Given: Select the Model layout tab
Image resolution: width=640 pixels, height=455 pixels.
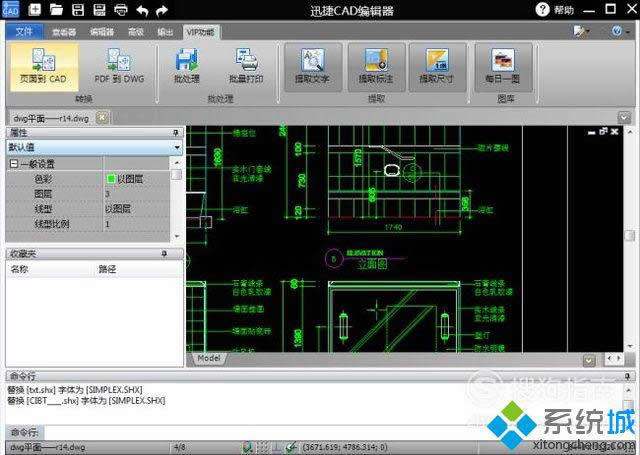Looking at the screenshot, I should tap(209, 358).
